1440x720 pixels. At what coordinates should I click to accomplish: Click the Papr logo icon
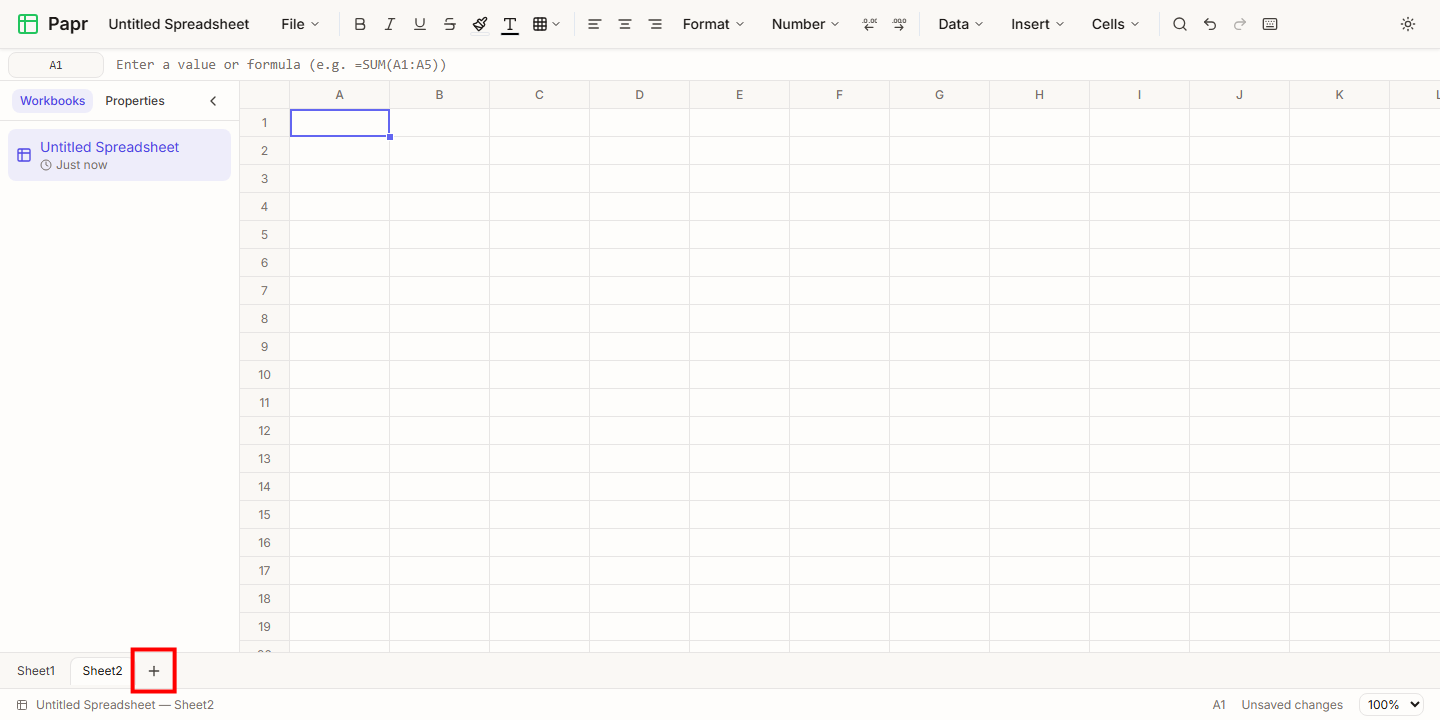pyautogui.click(x=28, y=24)
